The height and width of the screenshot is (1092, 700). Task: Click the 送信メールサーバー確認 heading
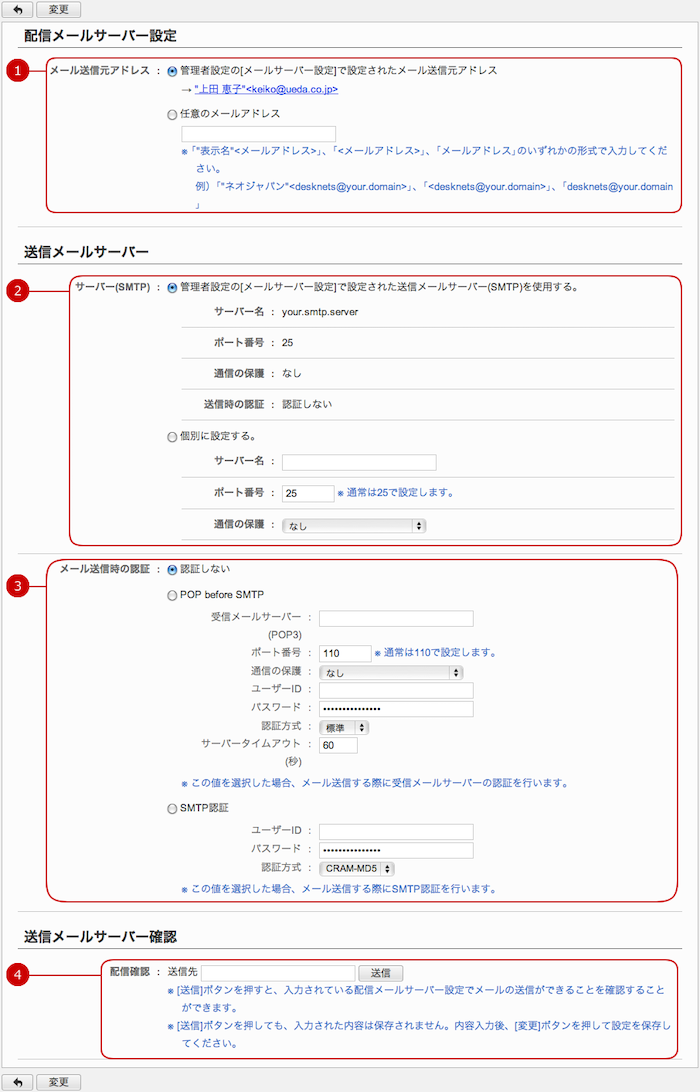point(100,937)
